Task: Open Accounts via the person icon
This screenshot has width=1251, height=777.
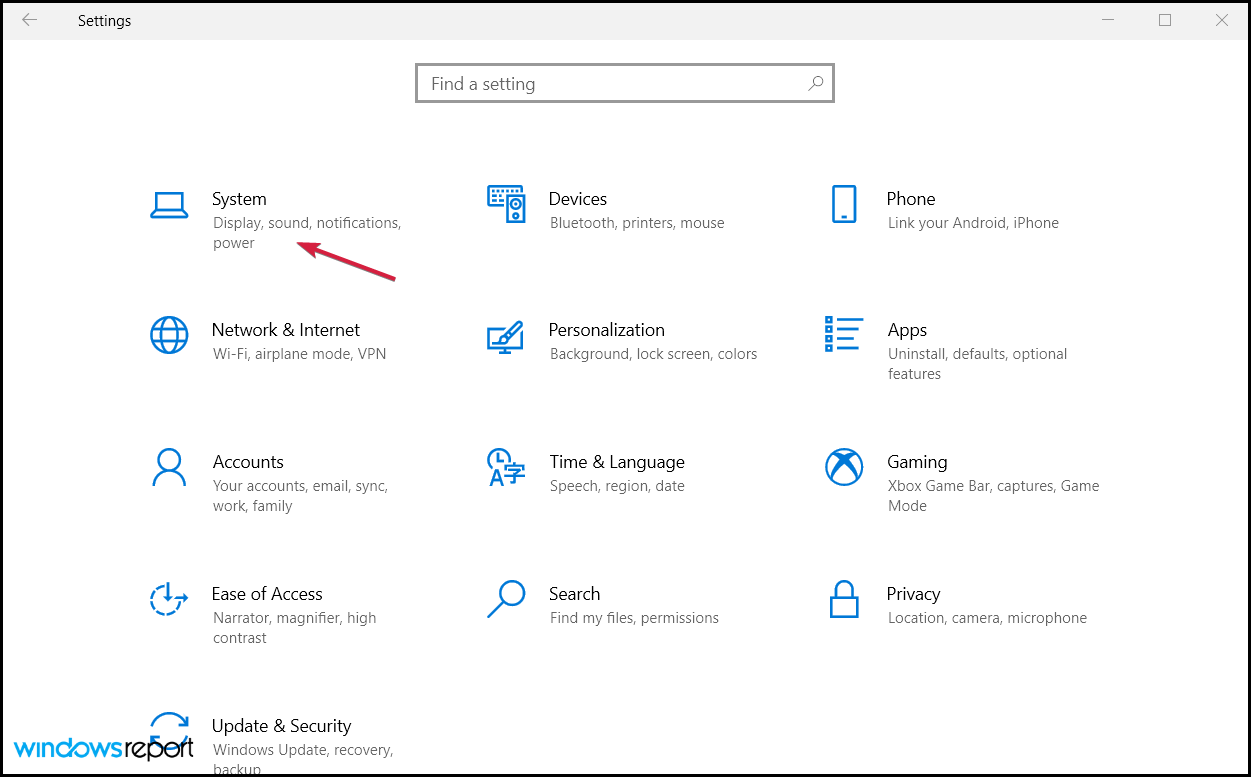Action: (x=169, y=467)
